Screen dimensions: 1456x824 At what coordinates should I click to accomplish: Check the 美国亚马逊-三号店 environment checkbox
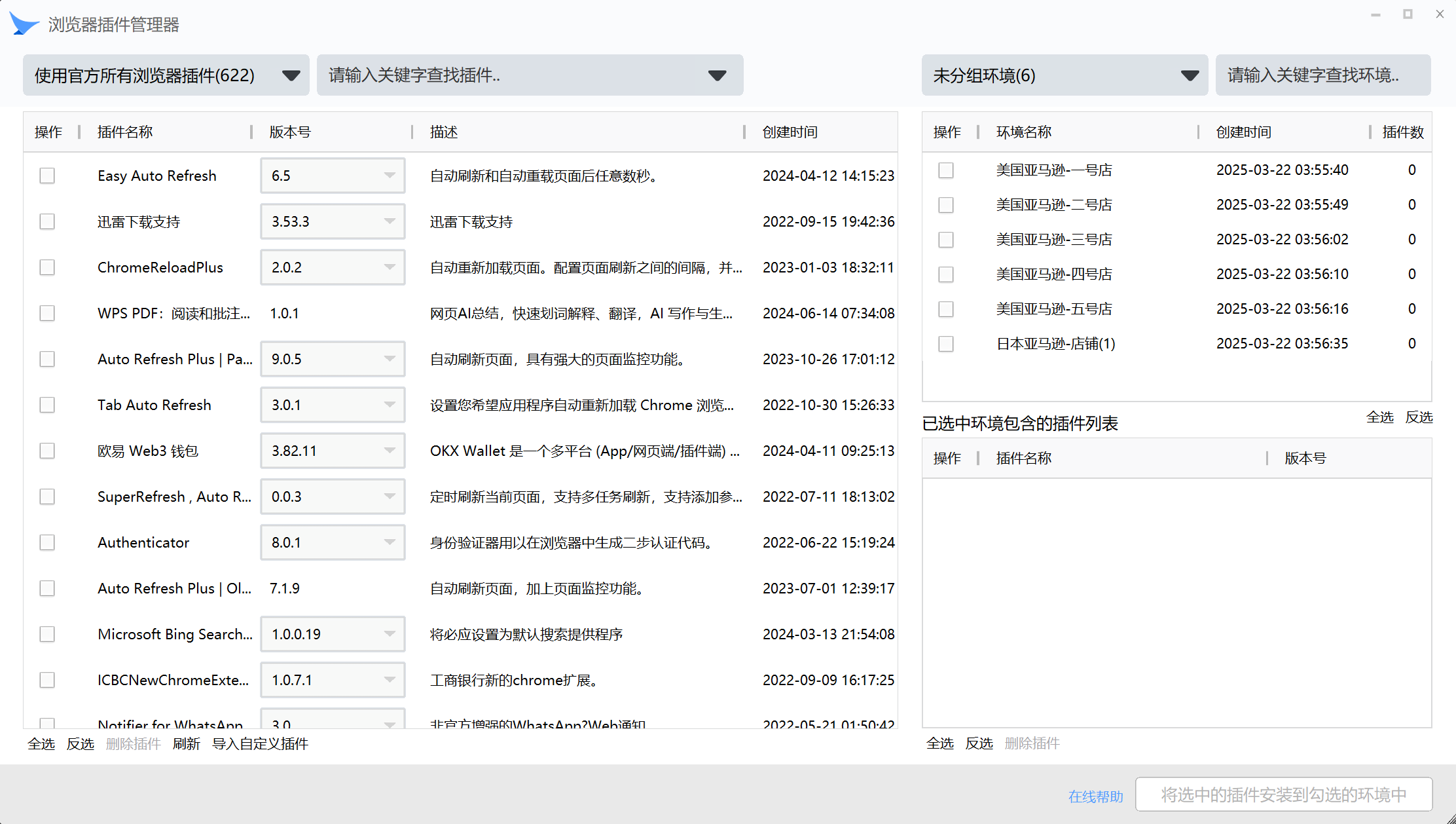[946, 240]
